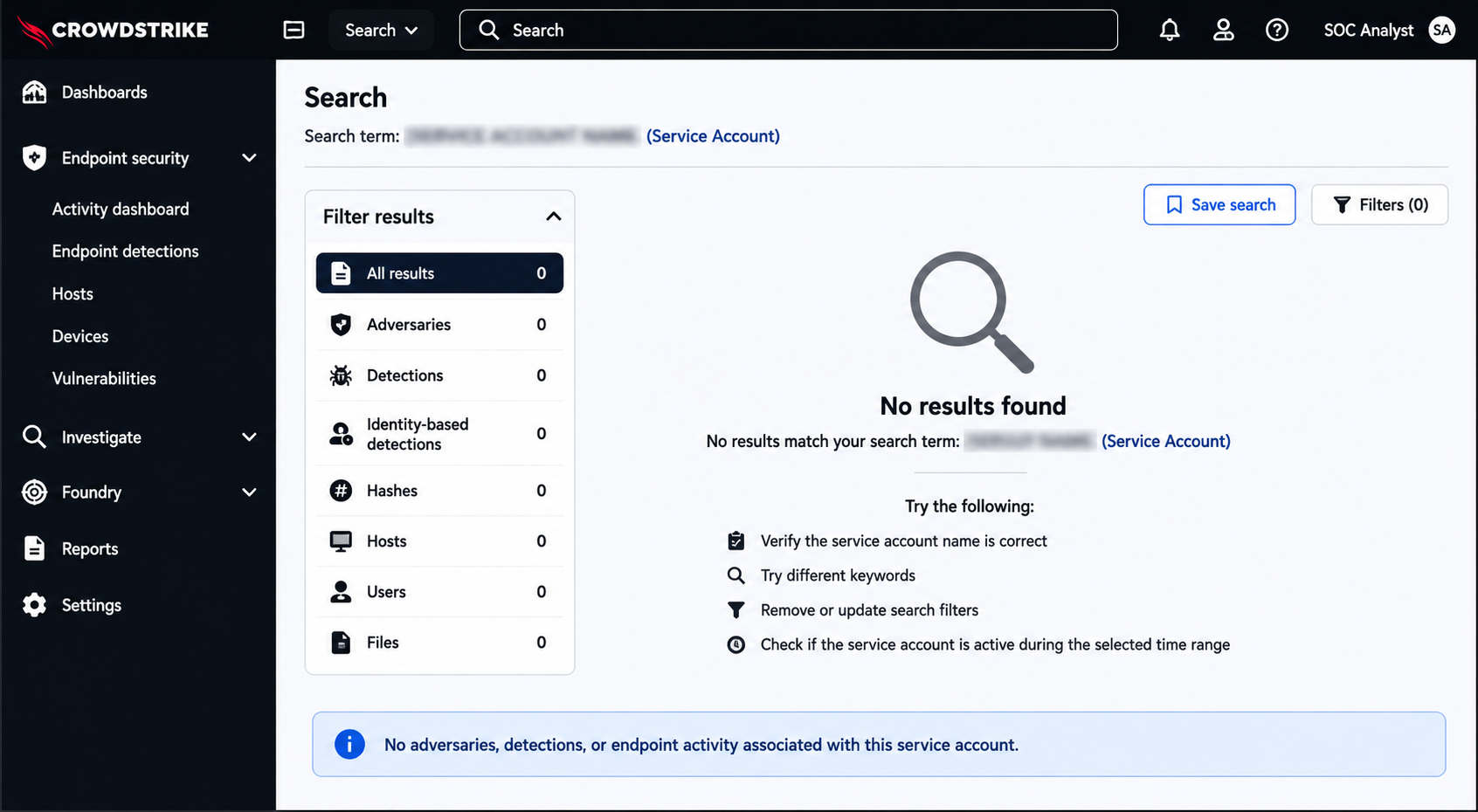Click the Hosts monitor icon in filters
The width and height of the screenshot is (1478, 812).
tap(341, 541)
